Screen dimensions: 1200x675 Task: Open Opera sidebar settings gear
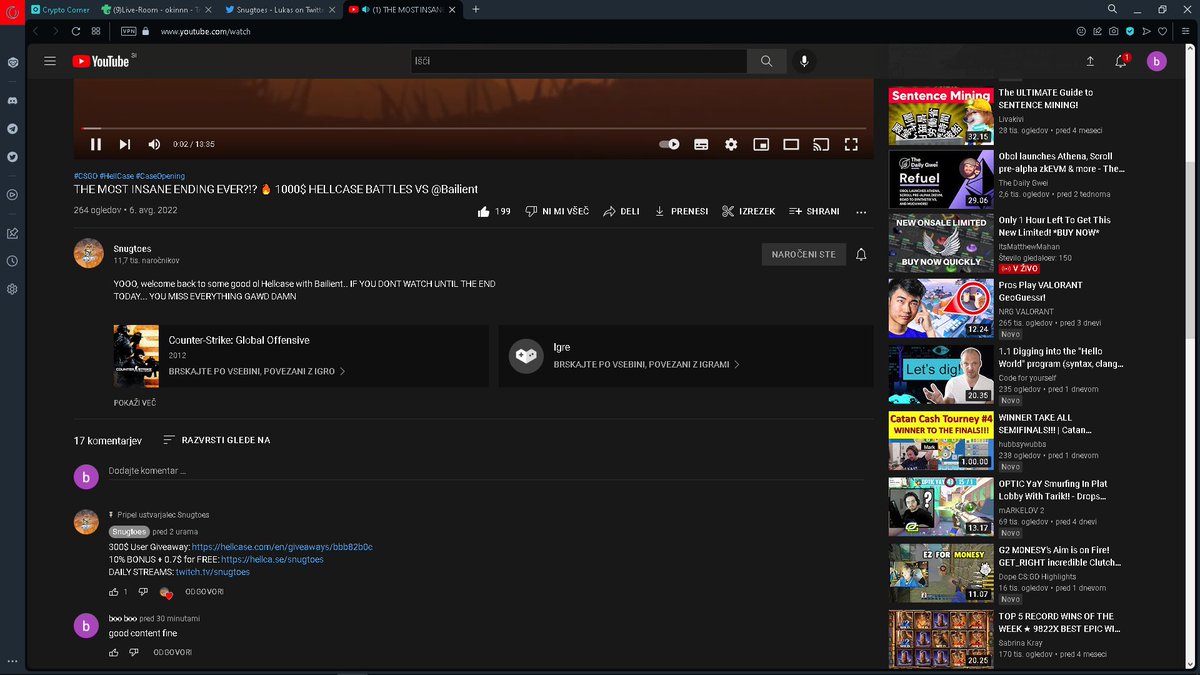click(x=13, y=289)
